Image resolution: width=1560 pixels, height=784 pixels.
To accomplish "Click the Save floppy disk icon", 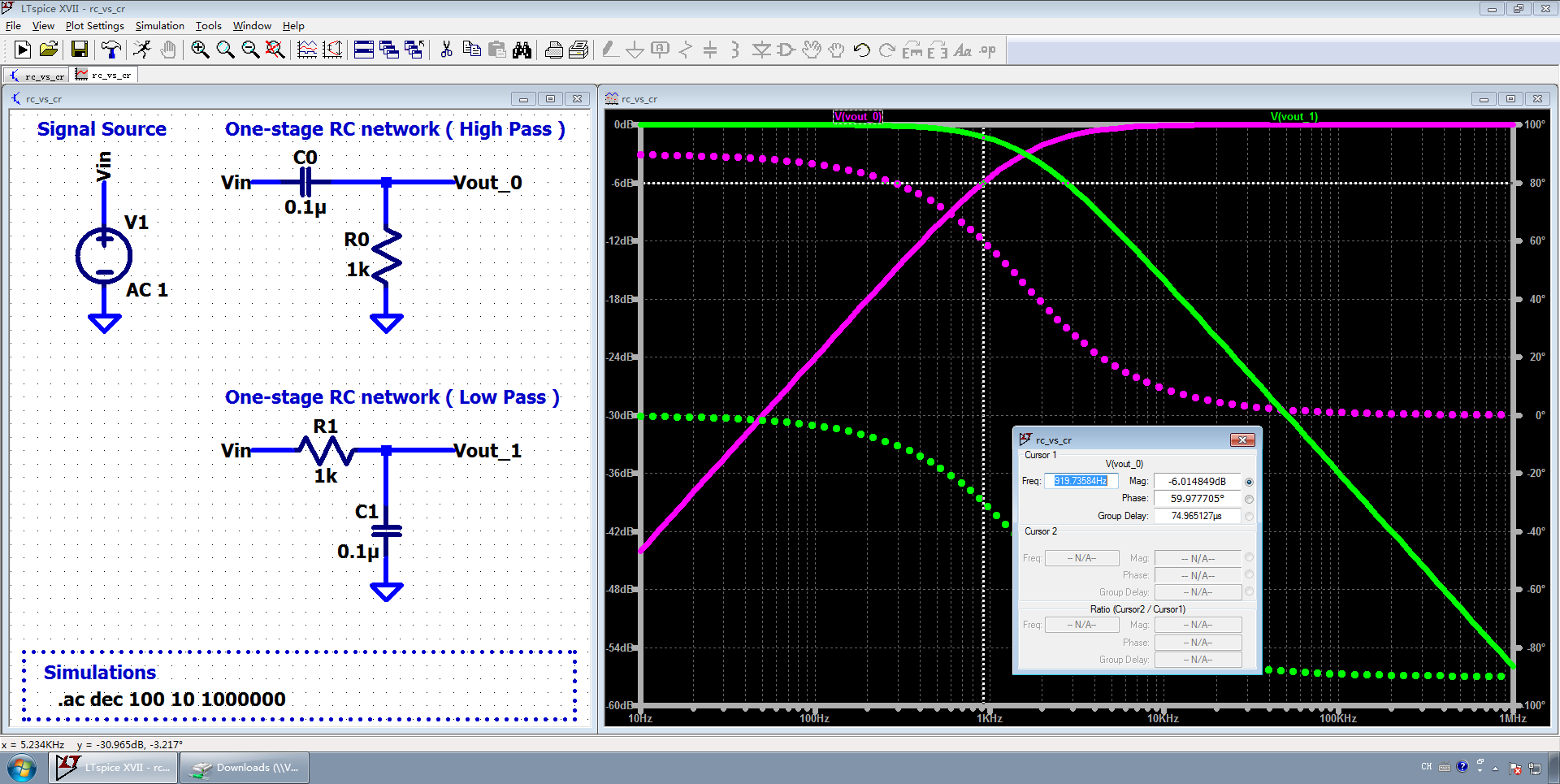I will (79, 50).
